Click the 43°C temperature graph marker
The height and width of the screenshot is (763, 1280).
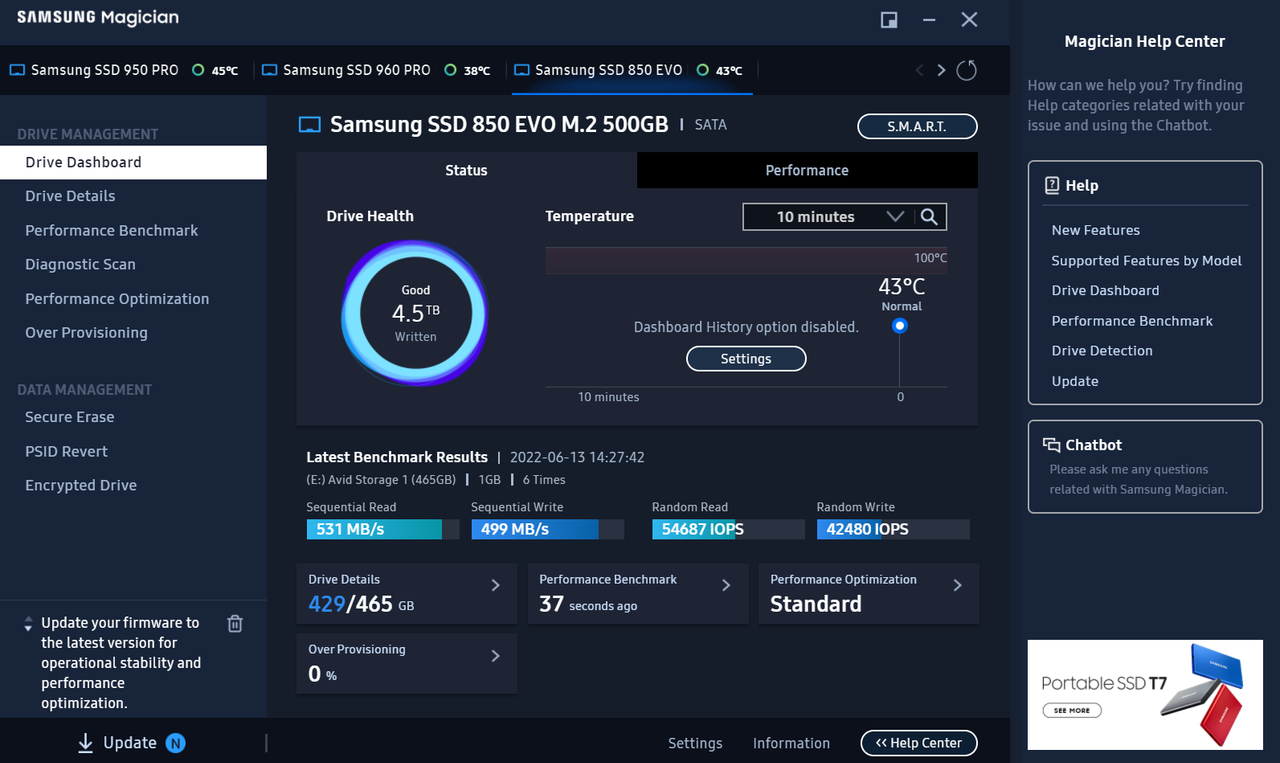click(900, 325)
